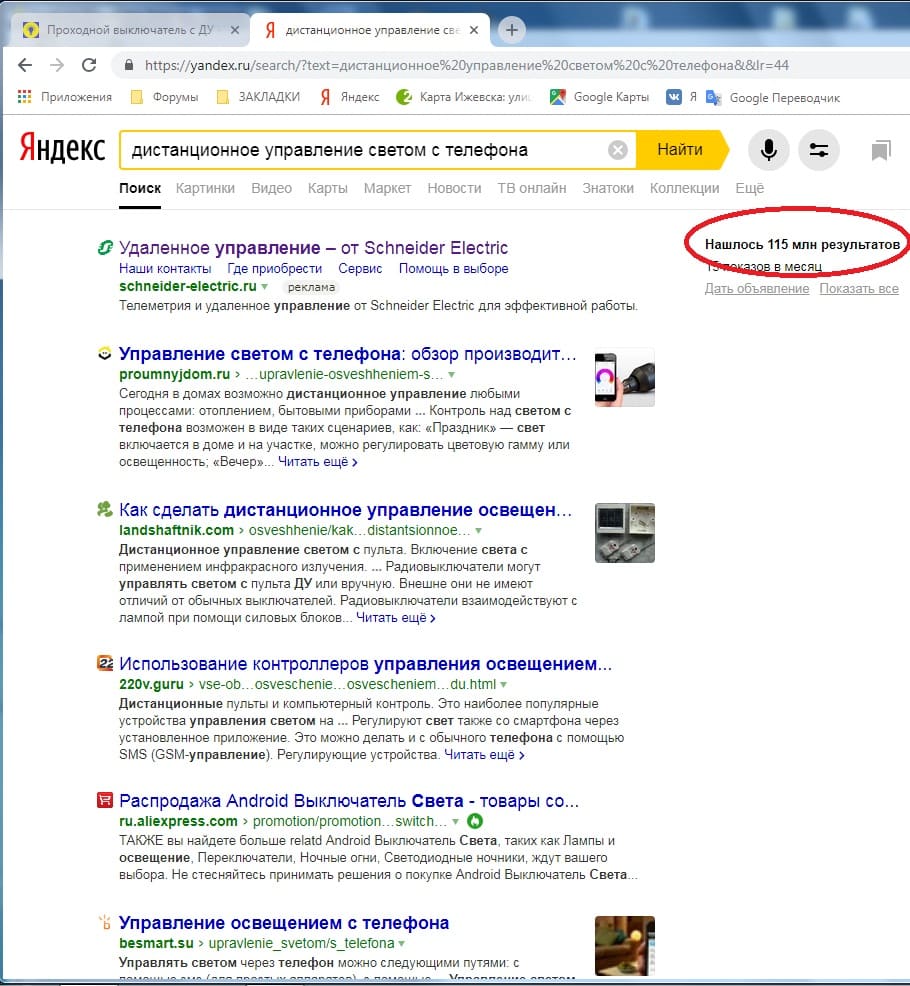Click the microphone voice search icon

pyautogui.click(x=768, y=150)
